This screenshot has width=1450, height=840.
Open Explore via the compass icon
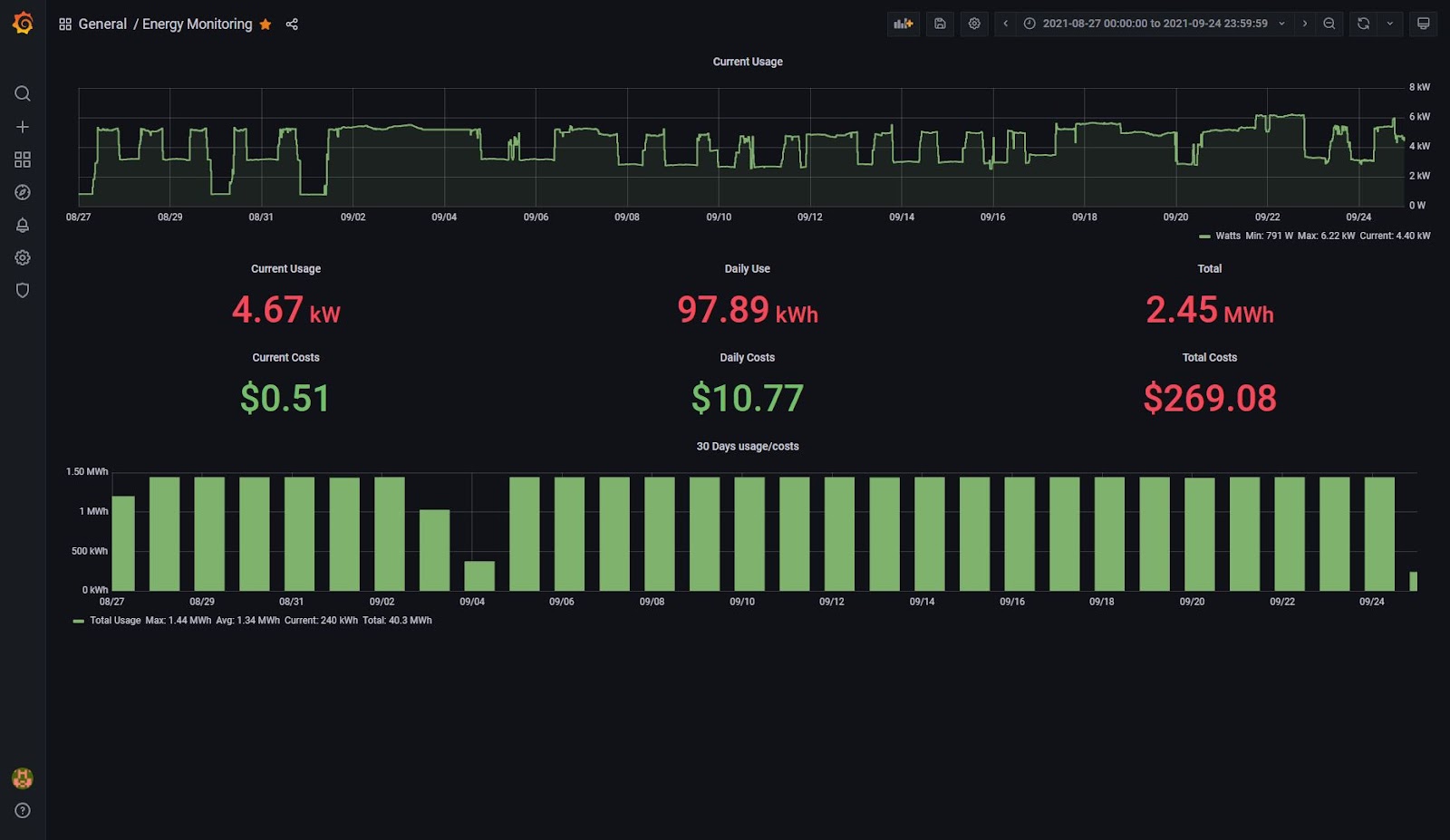[x=23, y=192]
